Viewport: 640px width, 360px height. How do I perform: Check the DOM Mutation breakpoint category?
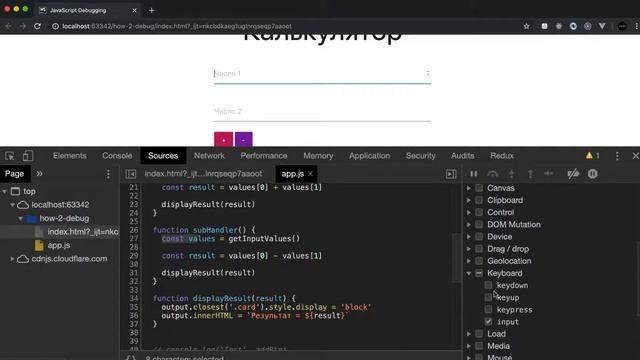479,224
